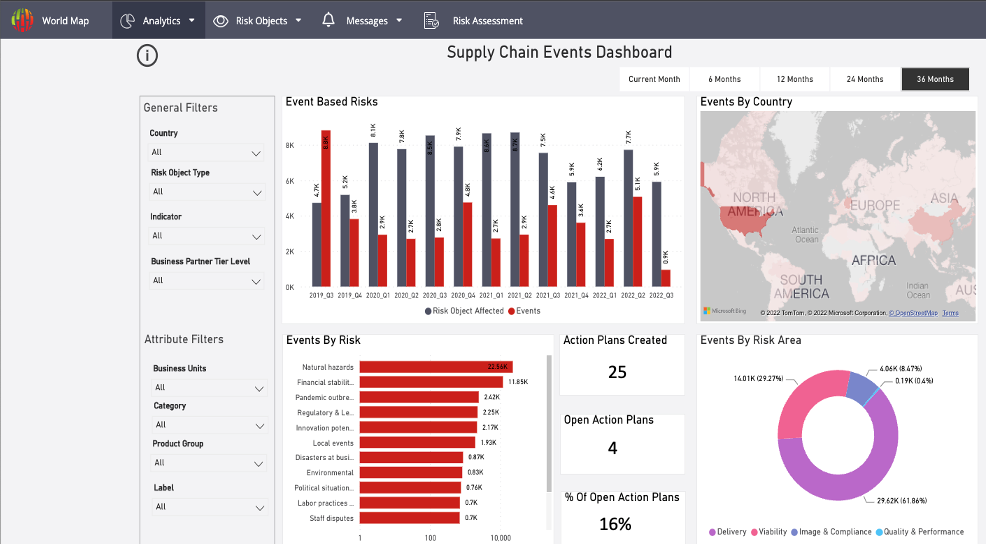Open the Analytics menu
The width and height of the screenshot is (986, 544).
[x=161, y=20]
